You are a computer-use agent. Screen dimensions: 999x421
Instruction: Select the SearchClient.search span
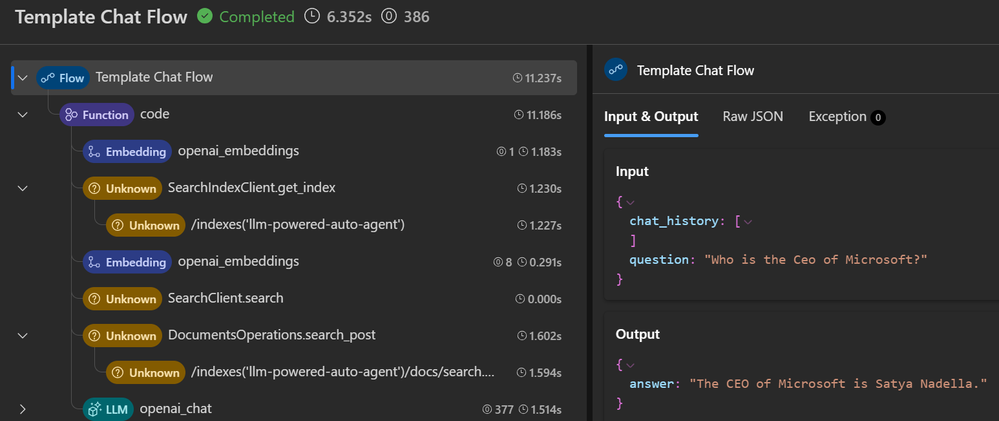(x=294, y=299)
